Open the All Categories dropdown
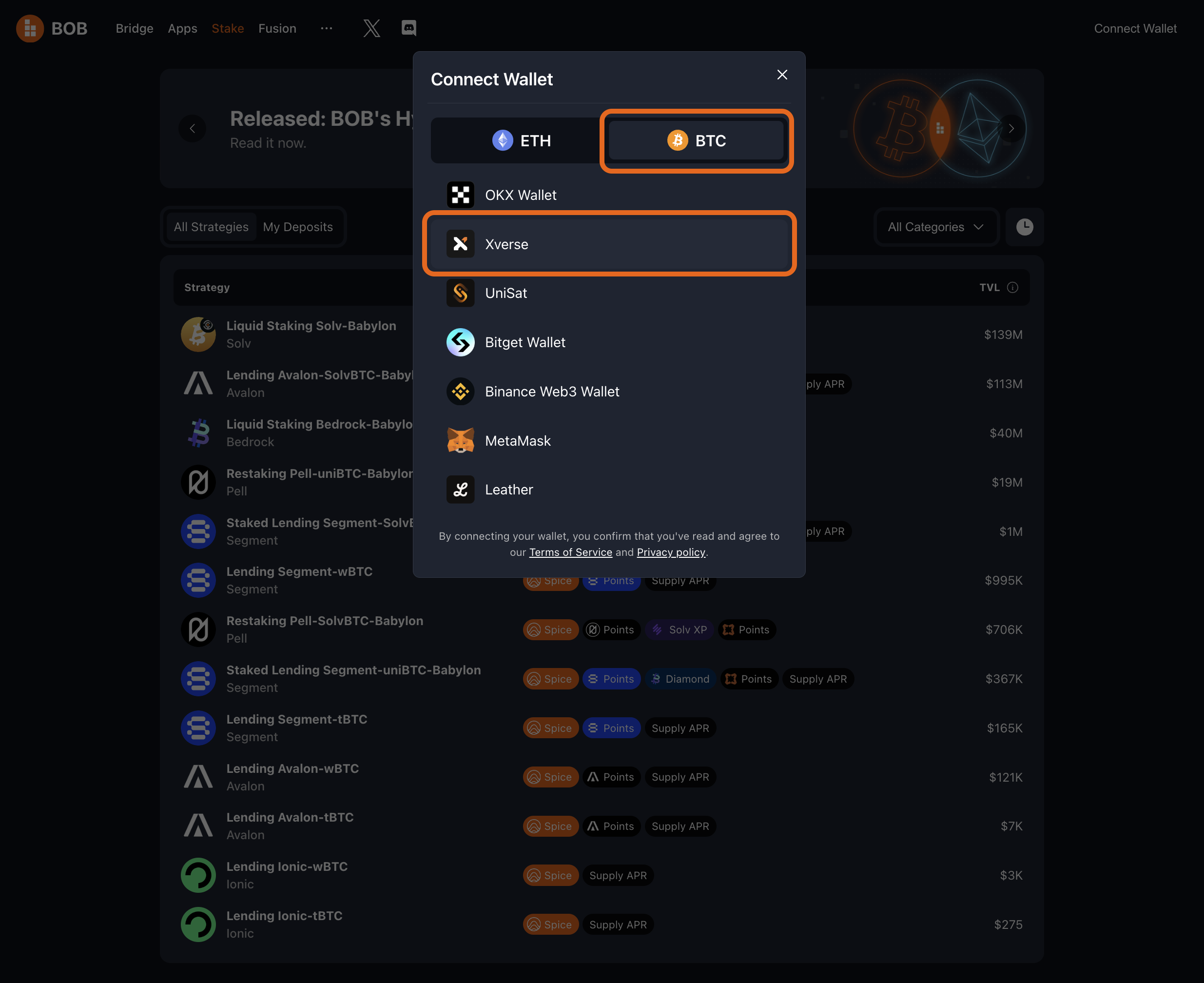The image size is (1204, 983). click(x=935, y=227)
